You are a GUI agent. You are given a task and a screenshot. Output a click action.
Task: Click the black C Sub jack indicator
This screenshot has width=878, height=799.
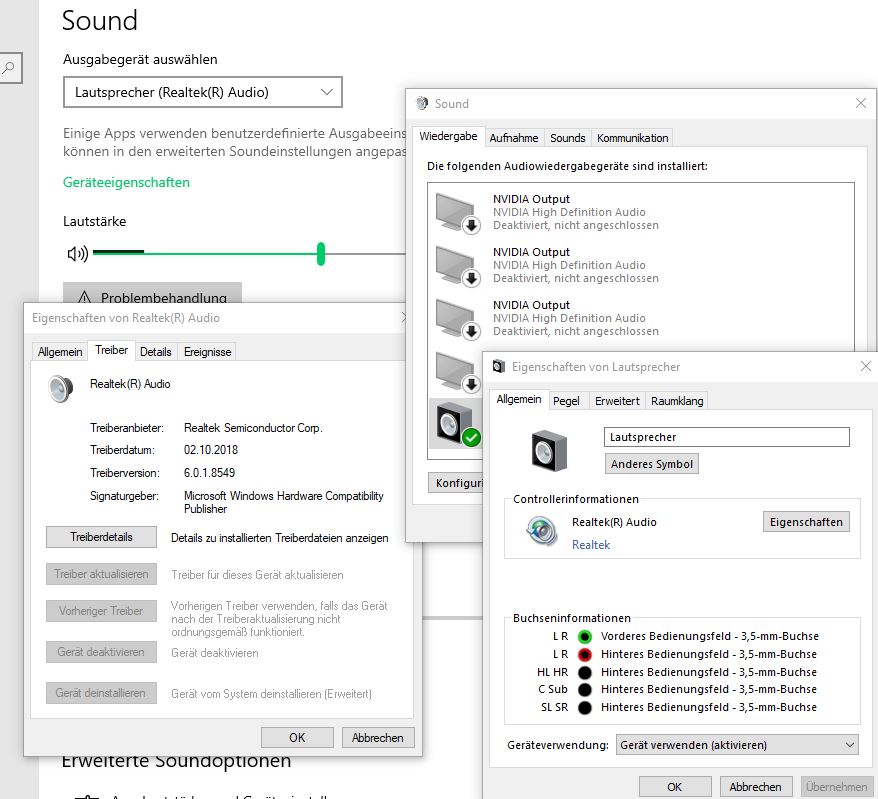click(585, 689)
